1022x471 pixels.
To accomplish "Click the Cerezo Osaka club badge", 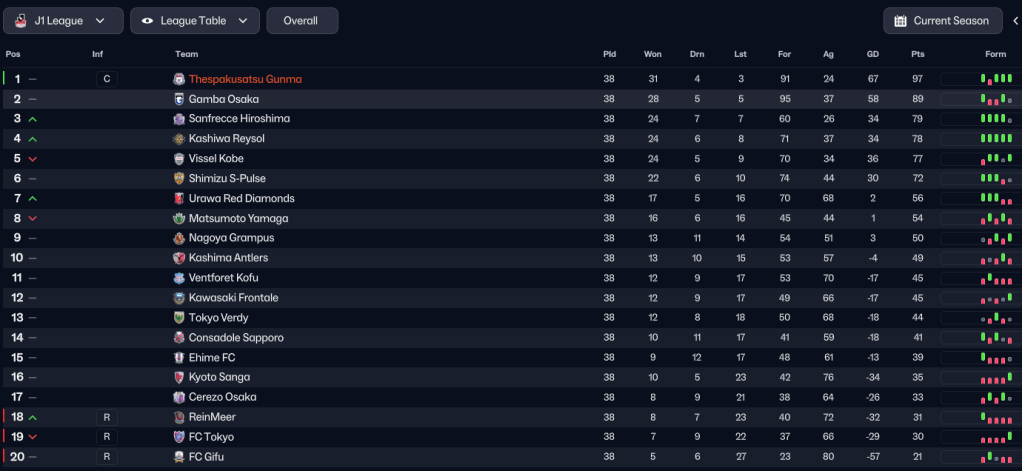I will click(x=179, y=397).
